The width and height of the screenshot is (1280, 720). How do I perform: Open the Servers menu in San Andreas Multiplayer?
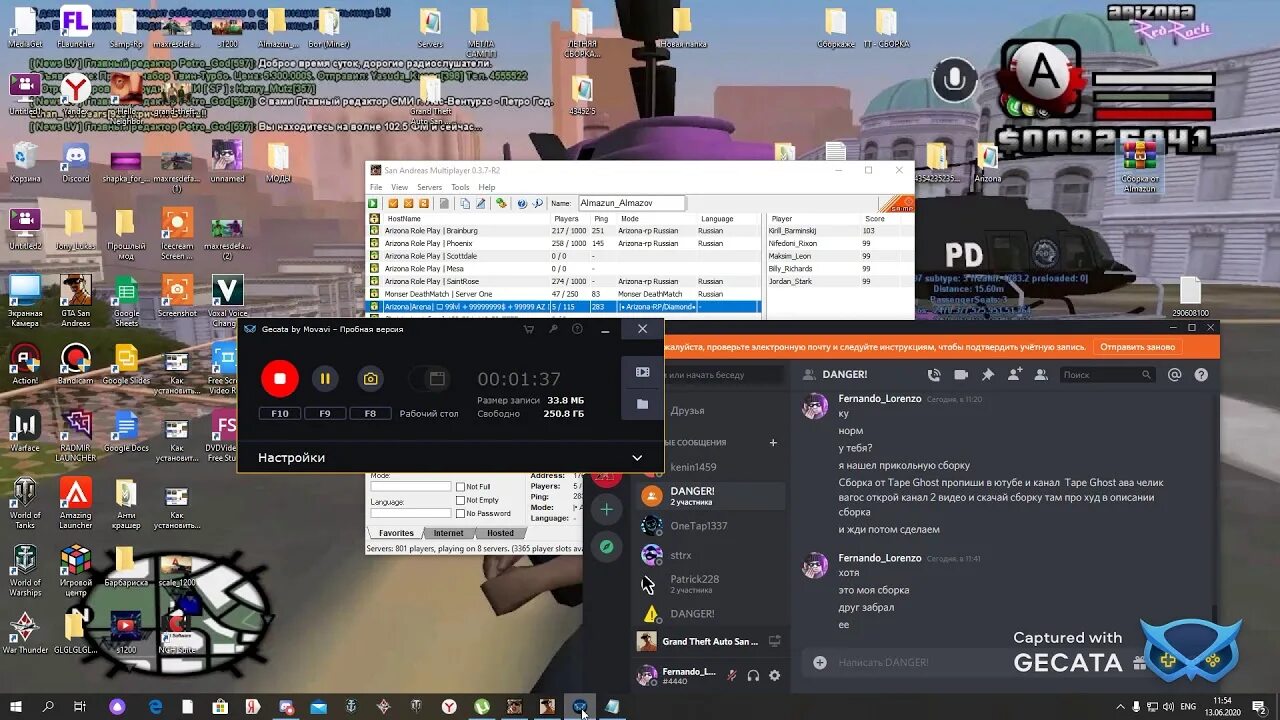[430, 187]
